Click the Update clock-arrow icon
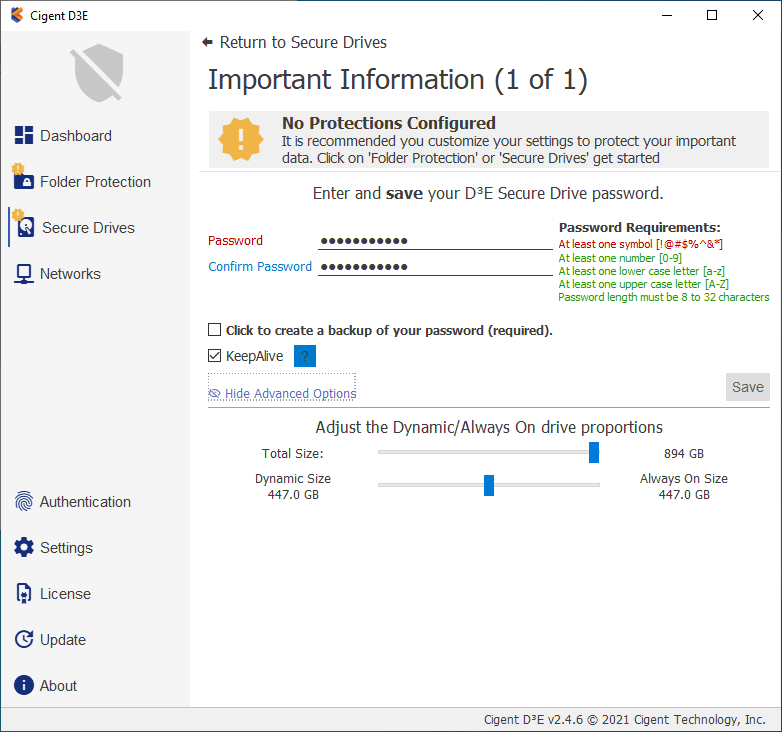This screenshot has width=782, height=732. (24, 639)
